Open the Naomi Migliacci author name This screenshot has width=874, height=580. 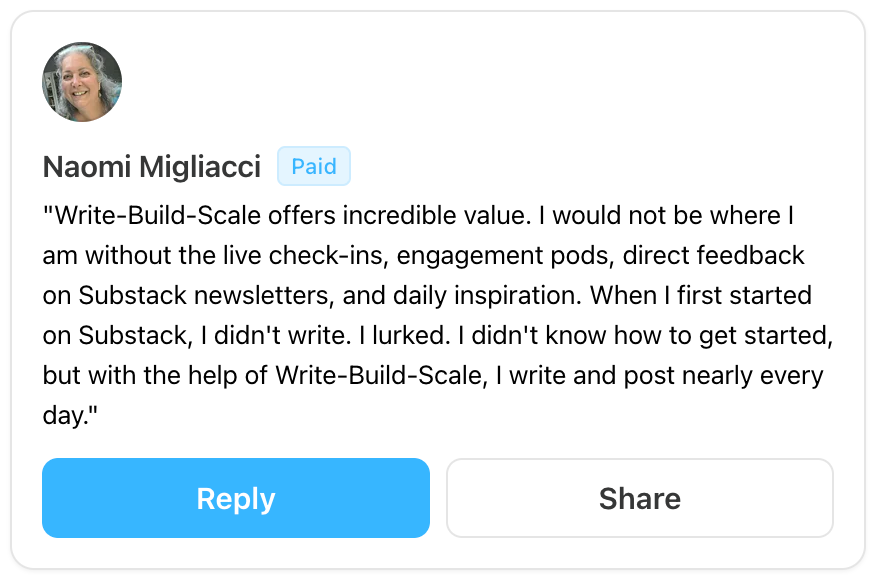click(x=152, y=167)
